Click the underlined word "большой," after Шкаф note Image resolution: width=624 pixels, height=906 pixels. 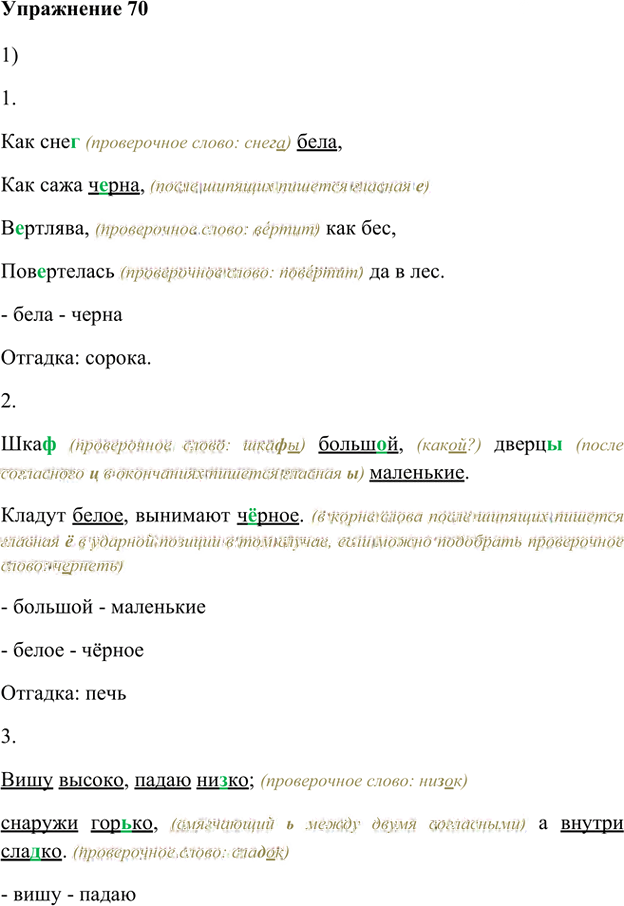tap(361, 444)
